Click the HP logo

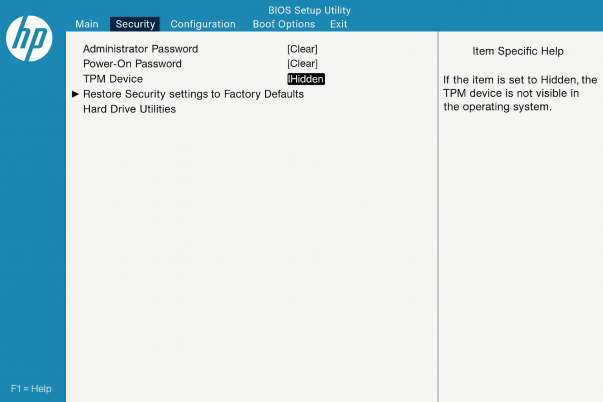tap(29, 38)
